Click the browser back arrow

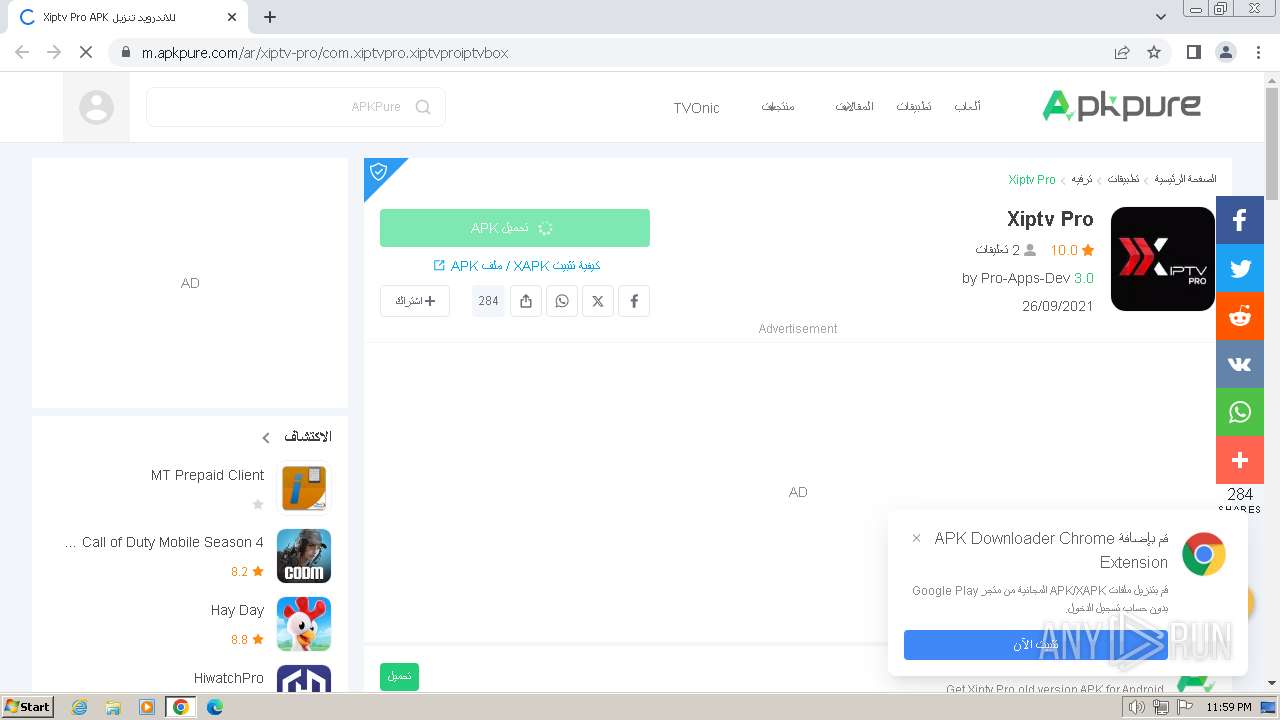22,52
